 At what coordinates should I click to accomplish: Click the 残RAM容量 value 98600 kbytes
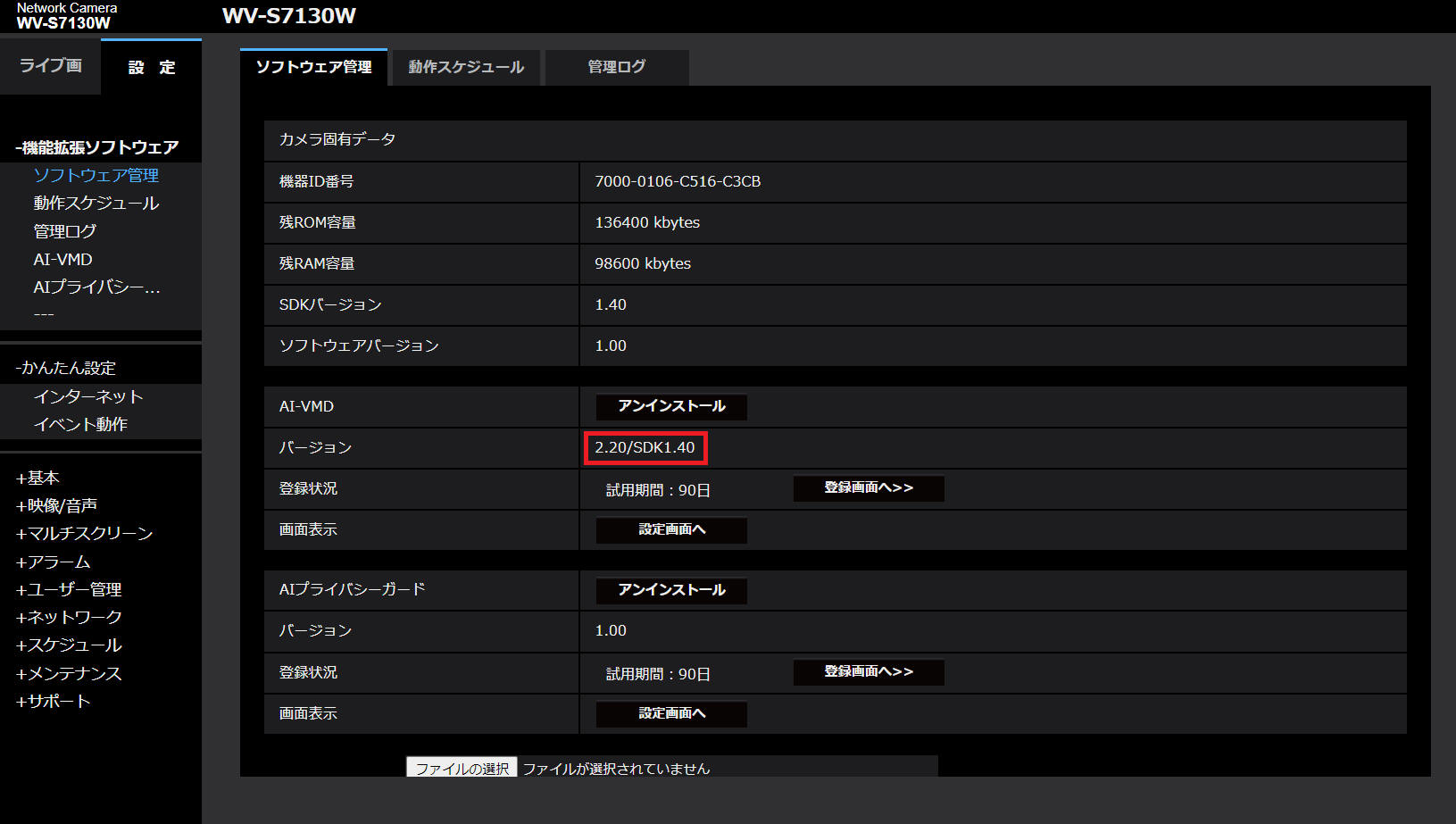coord(643,263)
